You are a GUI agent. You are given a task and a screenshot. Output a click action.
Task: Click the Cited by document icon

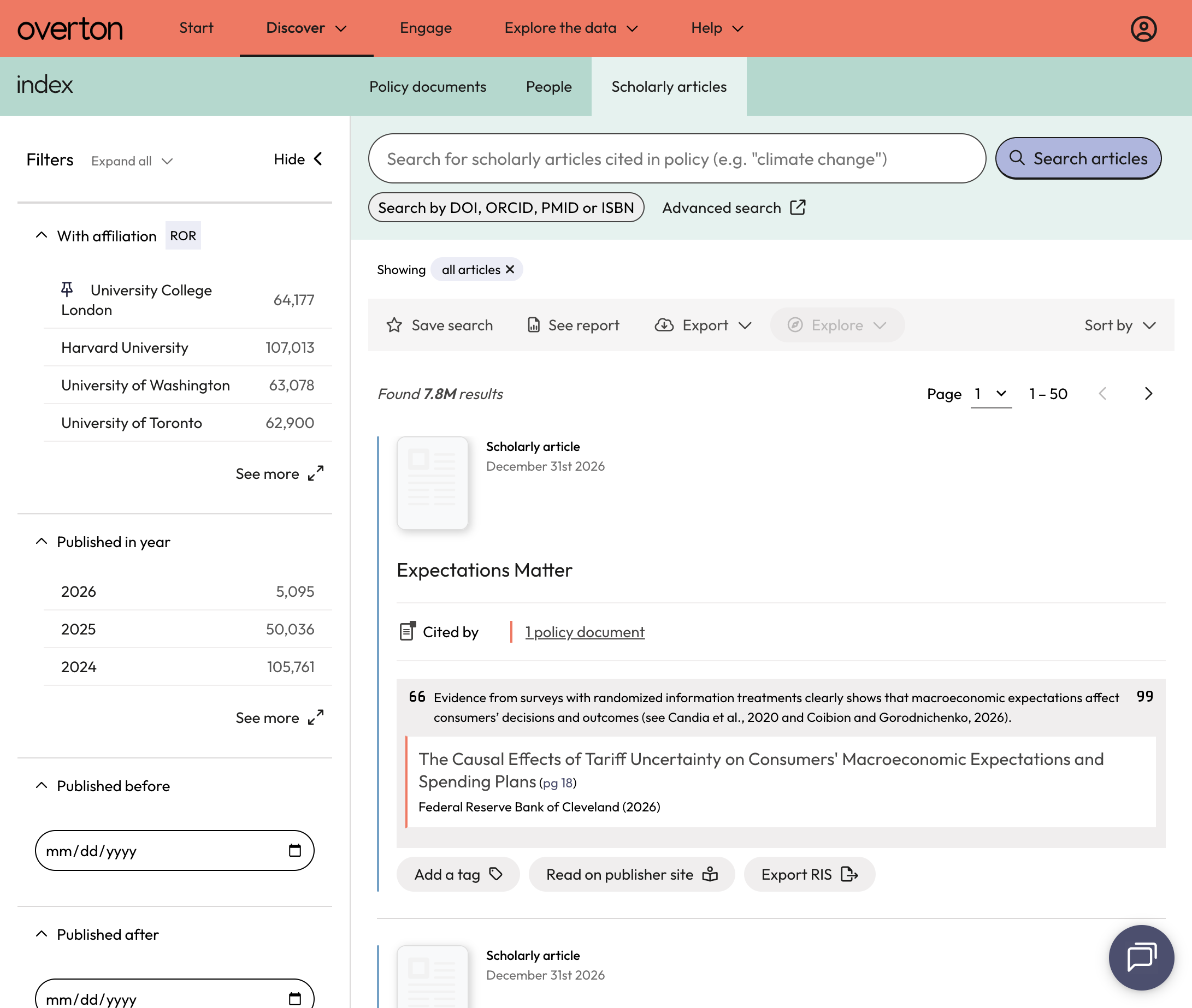tap(407, 631)
